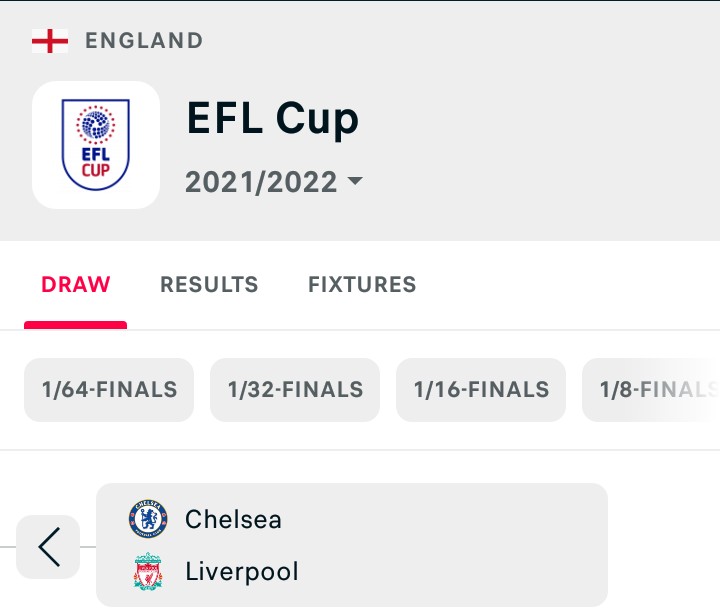Click the EFL Cup title heading
This screenshot has height=616, width=720.
pos(272,118)
